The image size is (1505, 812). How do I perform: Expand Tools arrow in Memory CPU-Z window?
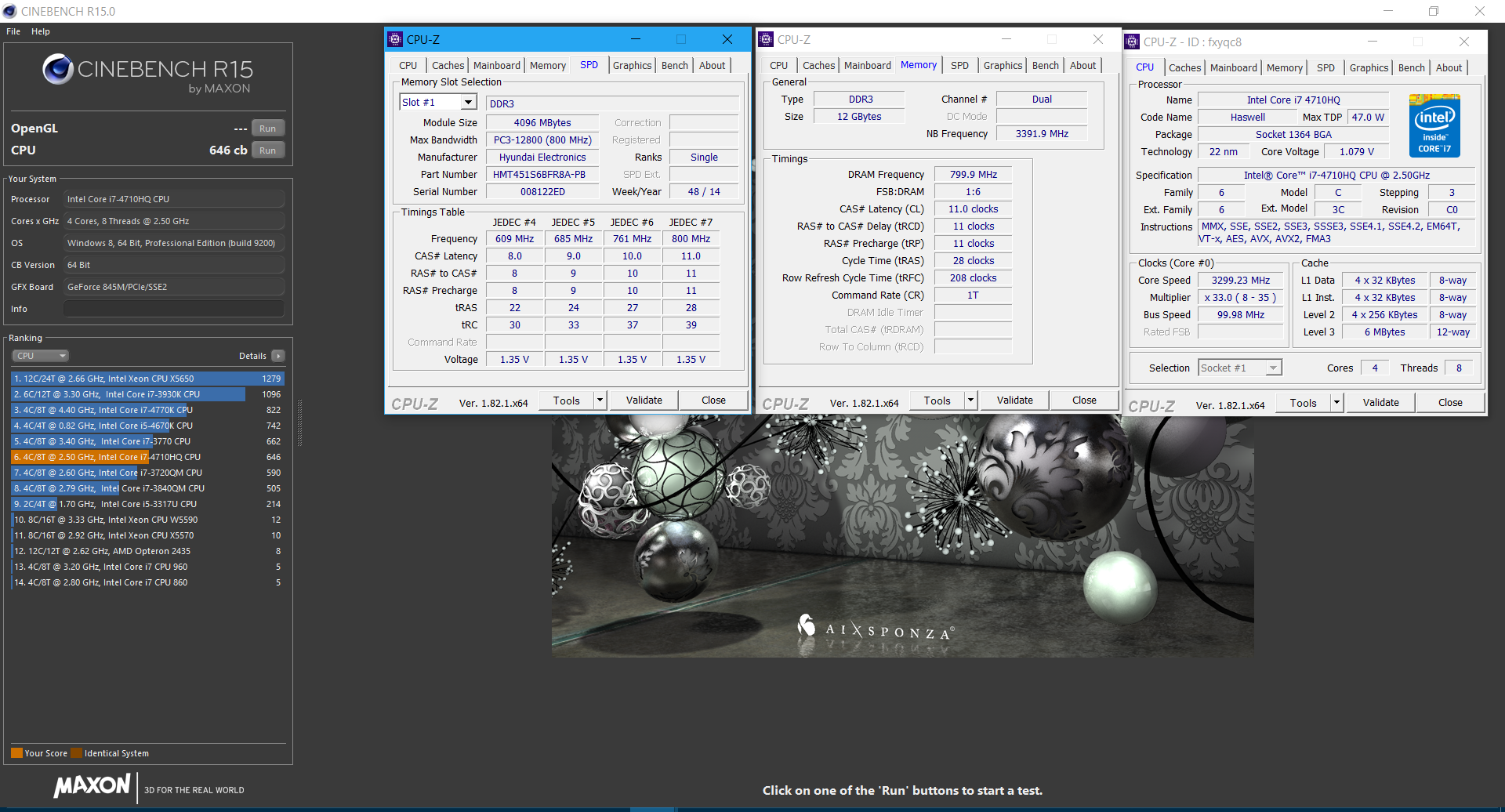coord(970,401)
